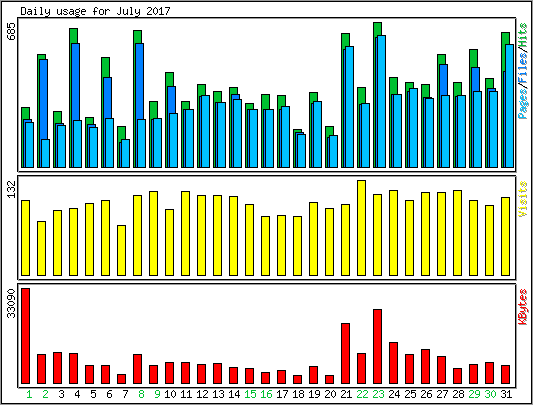Image resolution: width=533 pixels, height=405 pixels.
Task: Select day label 27
Action: (442, 394)
